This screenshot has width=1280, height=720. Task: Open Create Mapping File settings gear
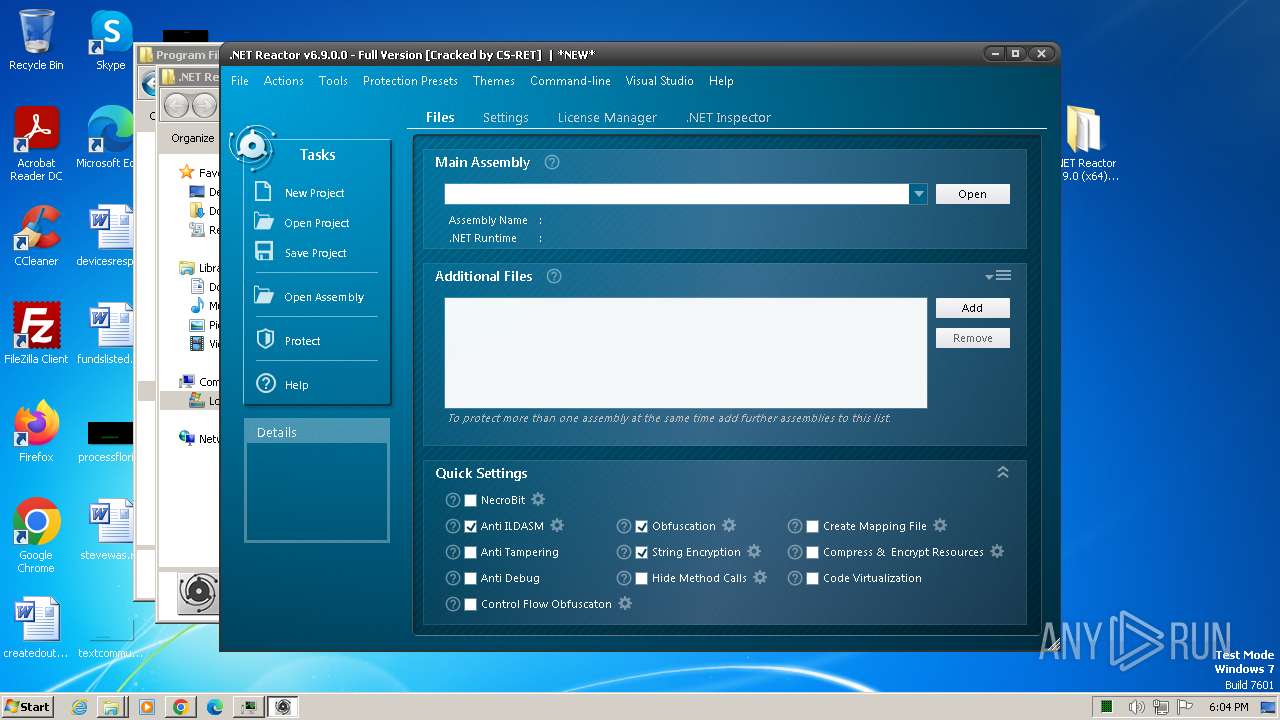[940, 525]
